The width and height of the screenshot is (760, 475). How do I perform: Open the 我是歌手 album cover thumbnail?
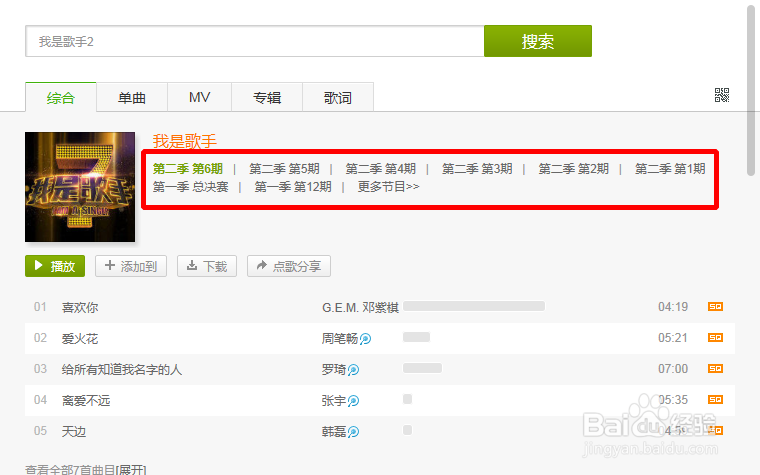[x=80, y=187]
